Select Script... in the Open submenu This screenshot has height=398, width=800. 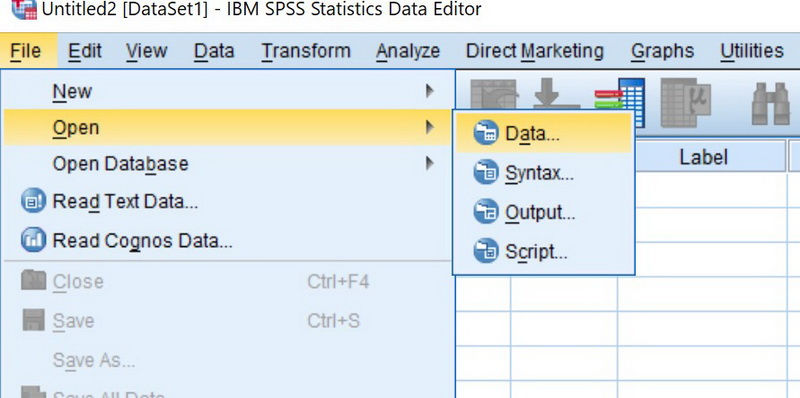coord(544,252)
